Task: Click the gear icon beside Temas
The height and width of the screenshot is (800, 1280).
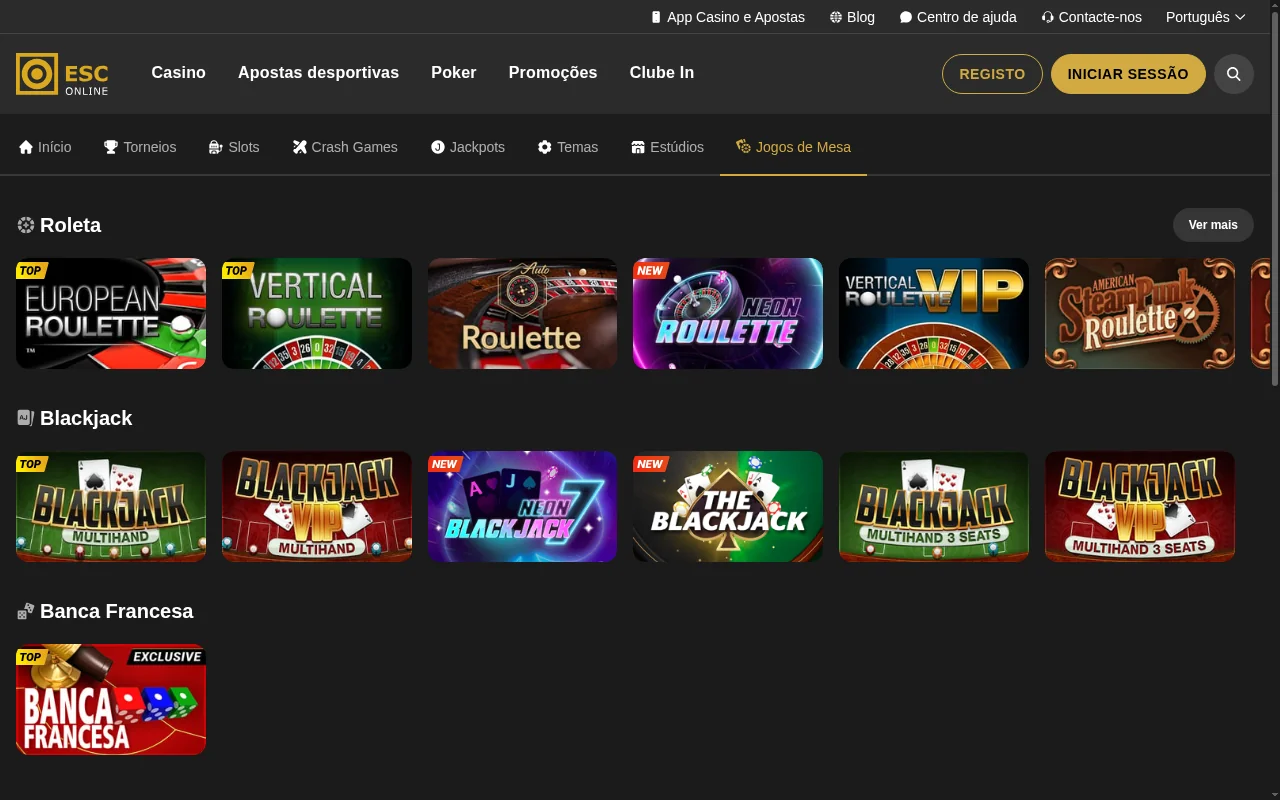Action: point(545,147)
